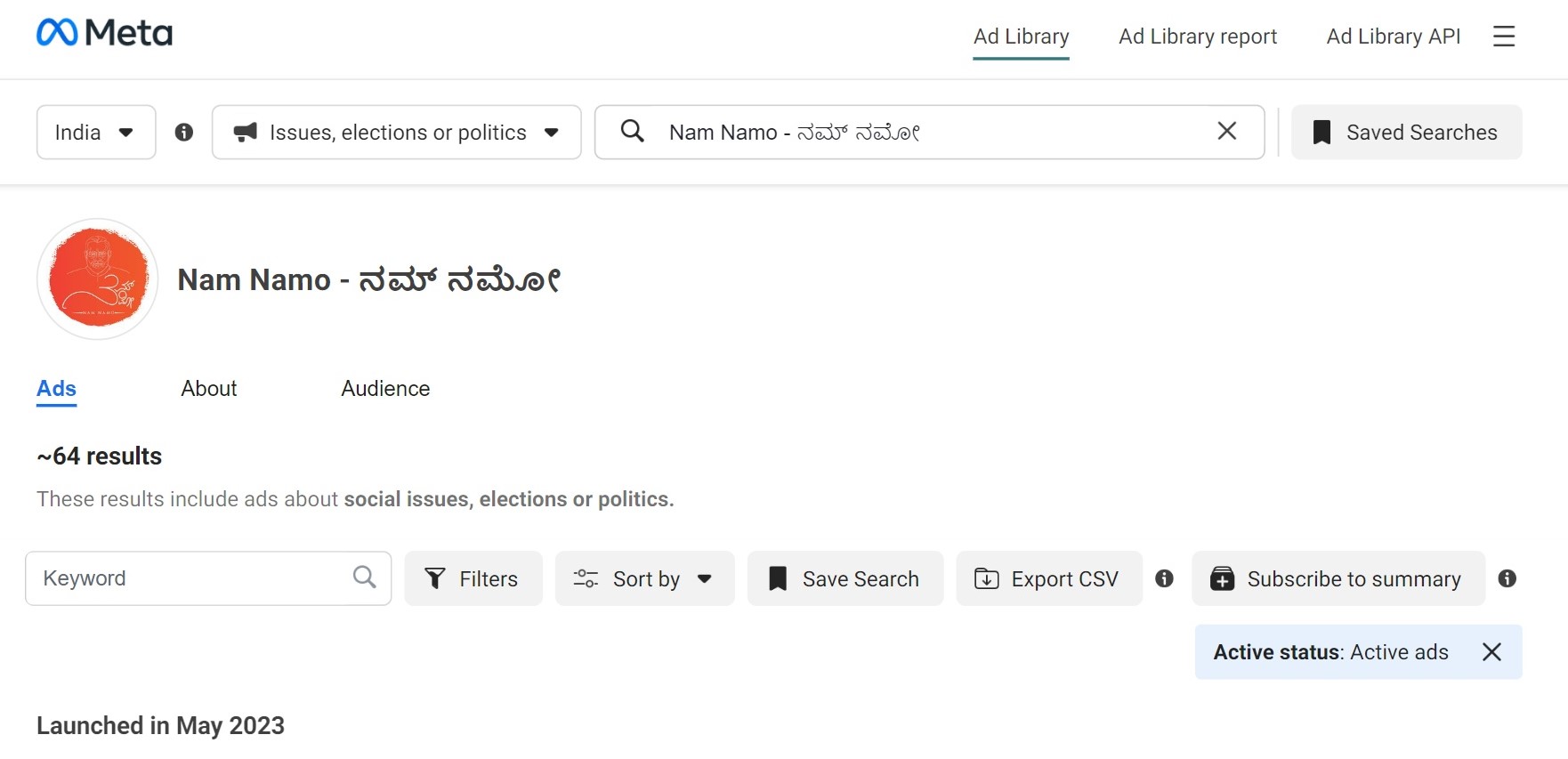1568x759 pixels.
Task: Open the Filters button
Action: 473,578
